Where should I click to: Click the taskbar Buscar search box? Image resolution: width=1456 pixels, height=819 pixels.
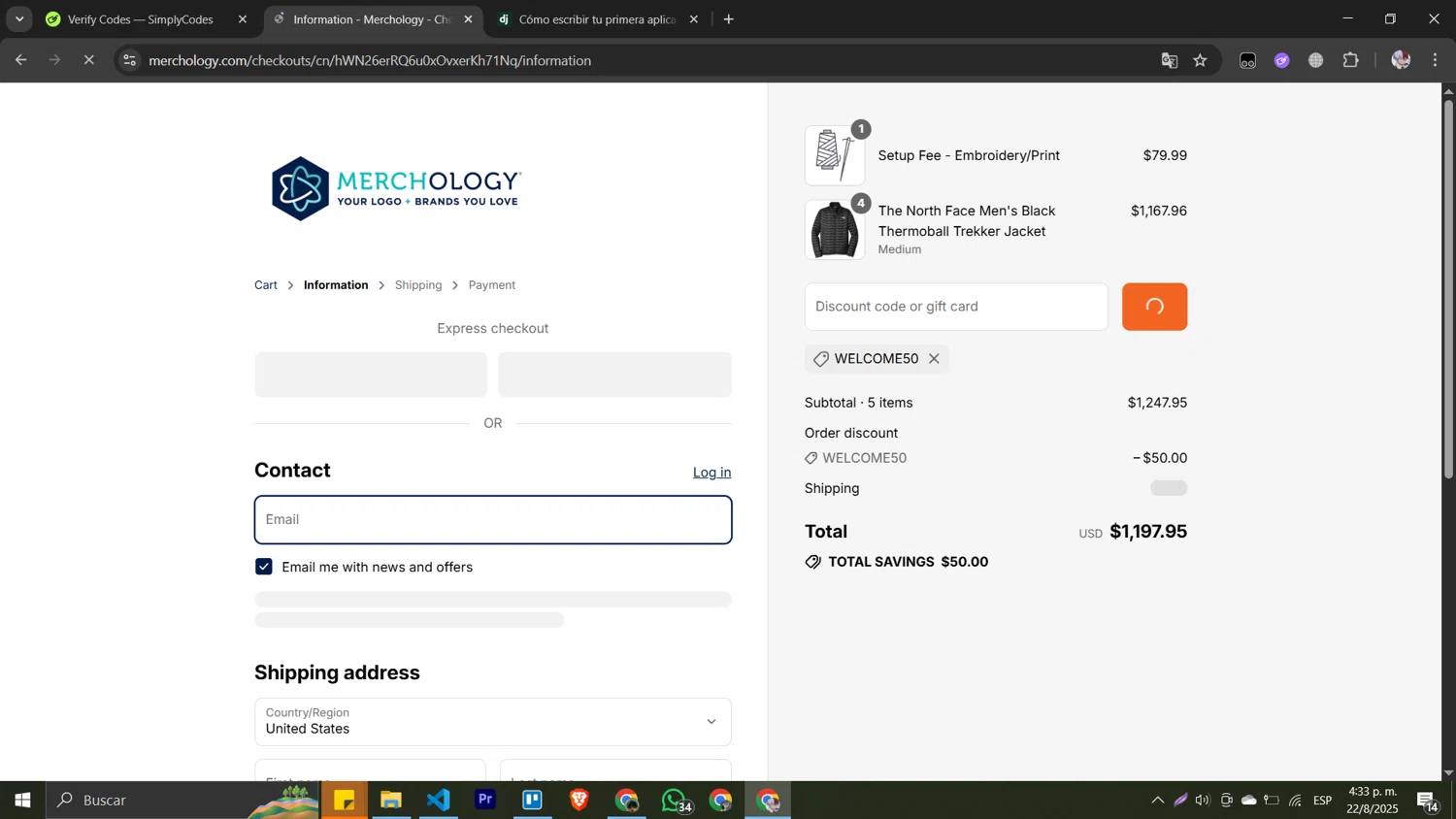click(182, 801)
